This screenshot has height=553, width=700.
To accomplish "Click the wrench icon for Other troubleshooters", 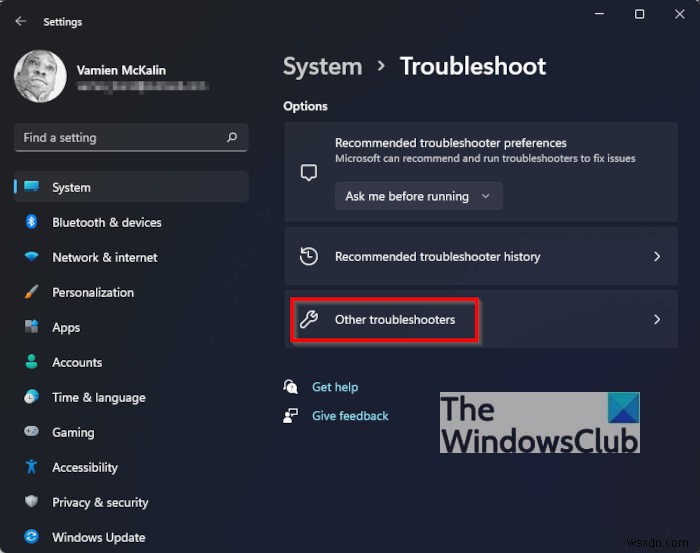I will (309, 320).
